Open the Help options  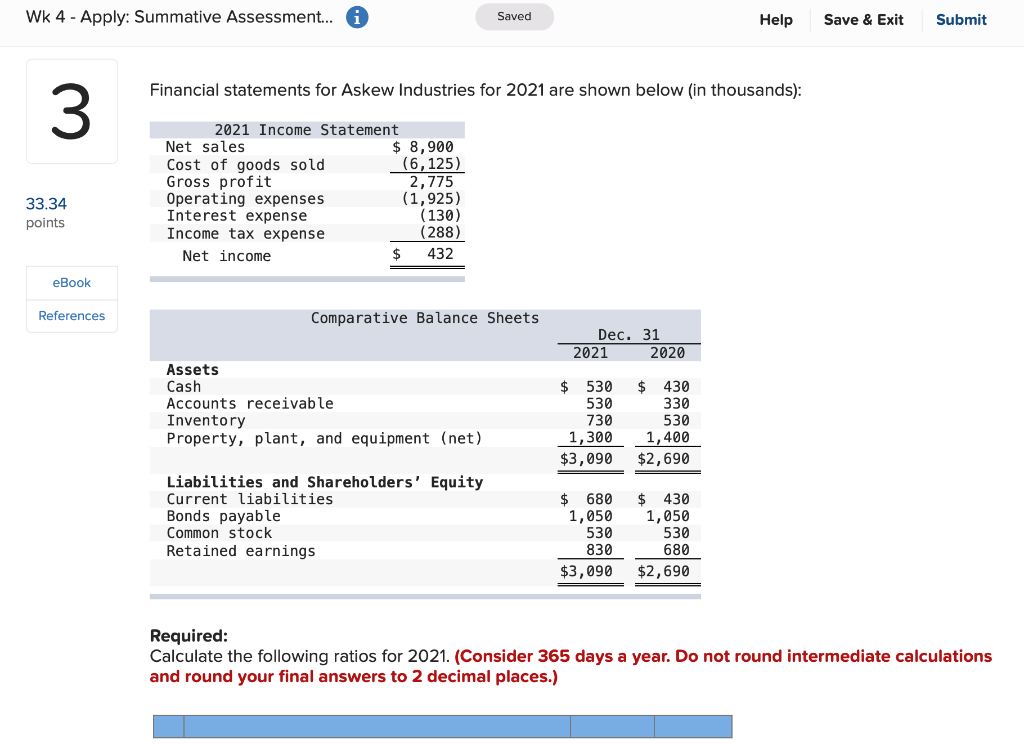pos(776,20)
